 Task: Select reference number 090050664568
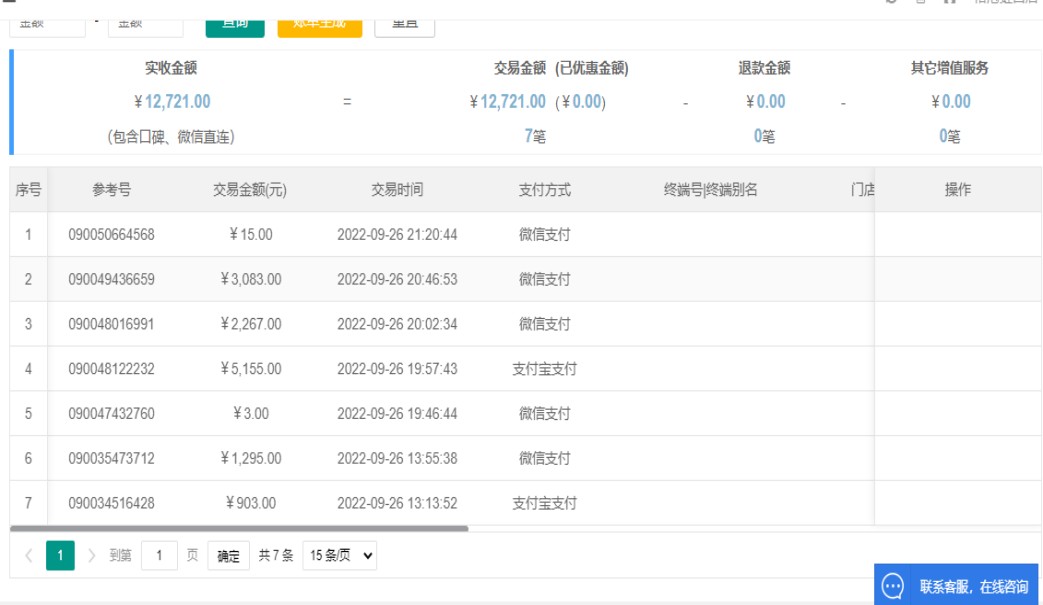tap(111, 235)
